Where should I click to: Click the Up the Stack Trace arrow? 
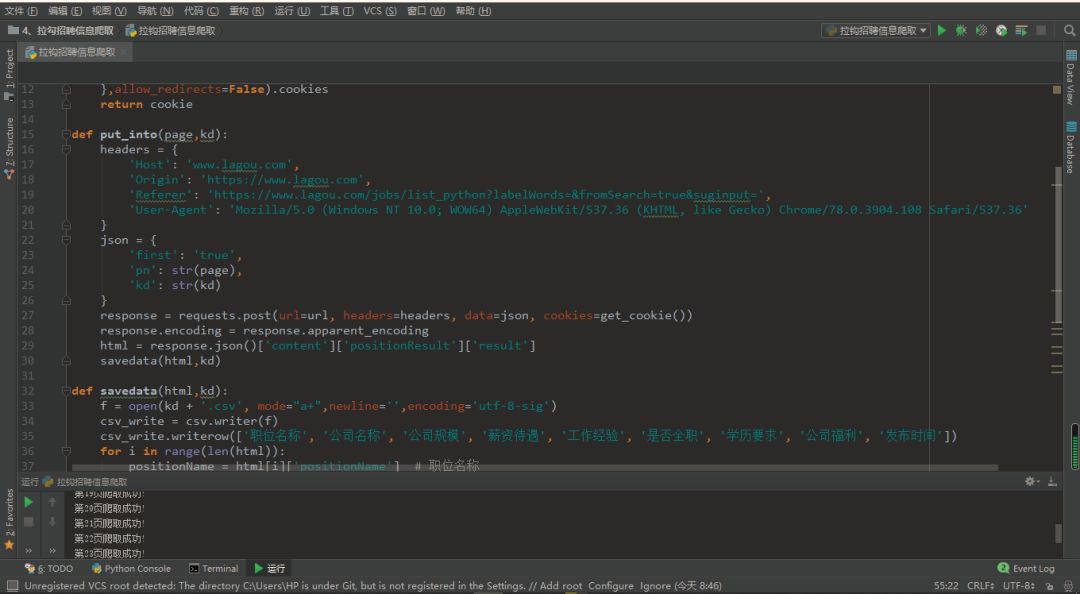52,502
